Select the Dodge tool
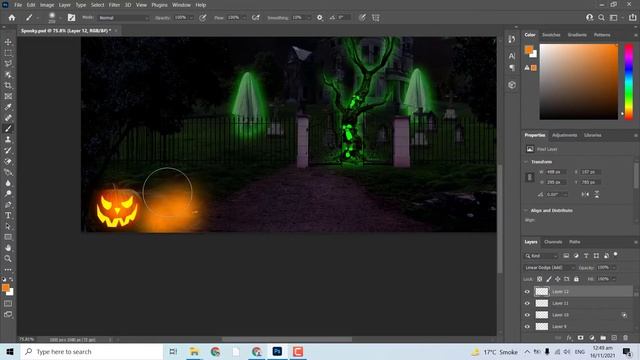Screen dimensions: 640x360 click(x=8, y=193)
